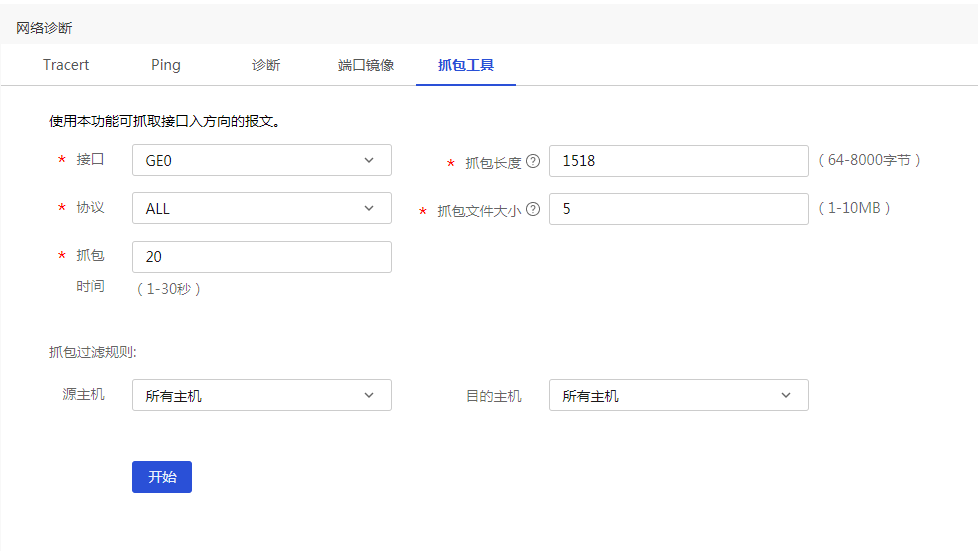
Task: Focus the 抓包长度 field containing 1518
Action: 679,161
